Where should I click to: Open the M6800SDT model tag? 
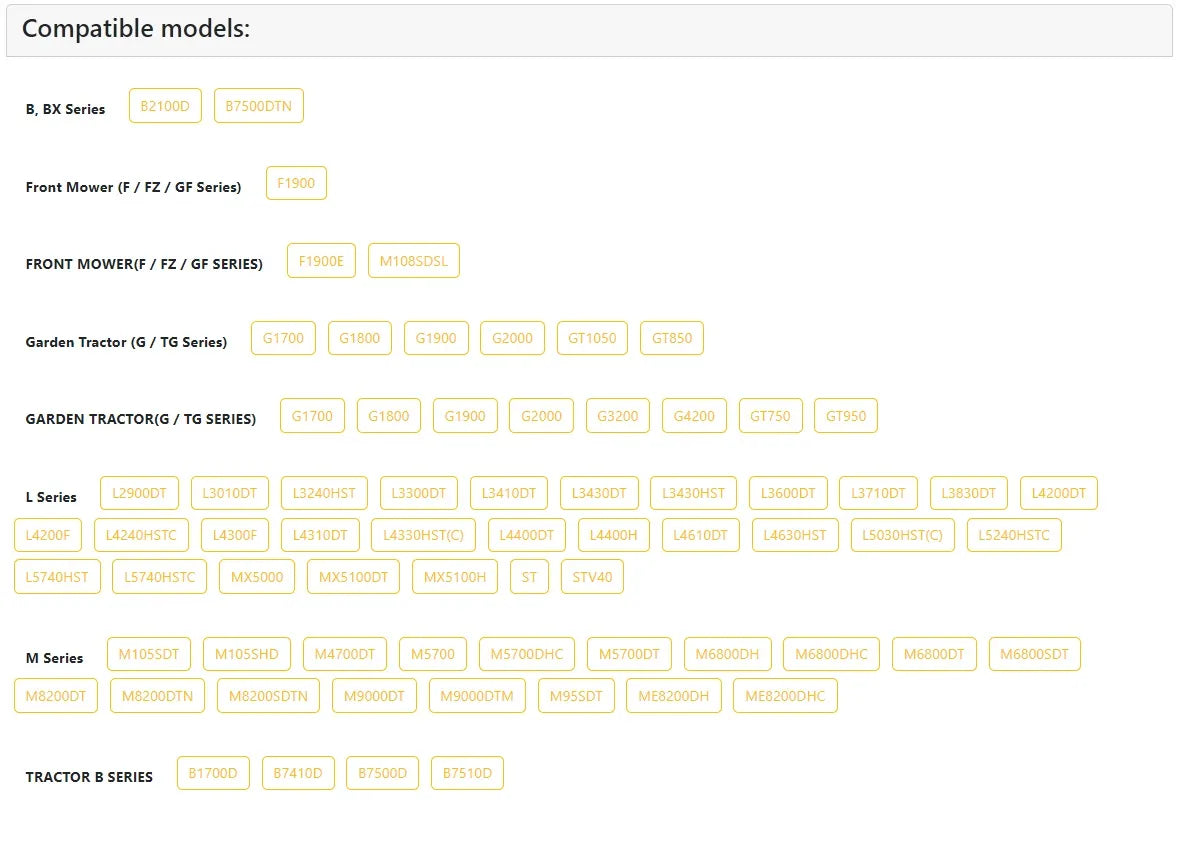1034,654
